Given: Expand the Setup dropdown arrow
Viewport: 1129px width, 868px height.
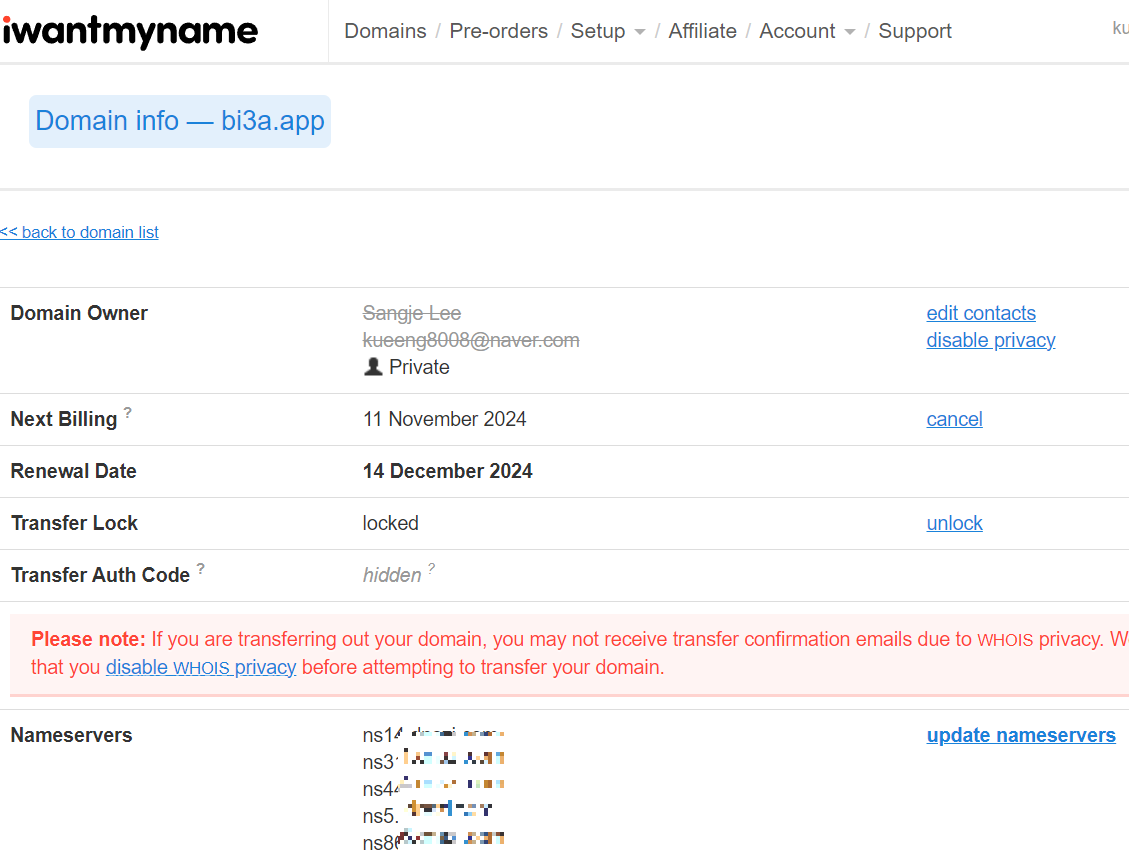Looking at the screenshot, I should pyautogui.click(x=639, y=32).
